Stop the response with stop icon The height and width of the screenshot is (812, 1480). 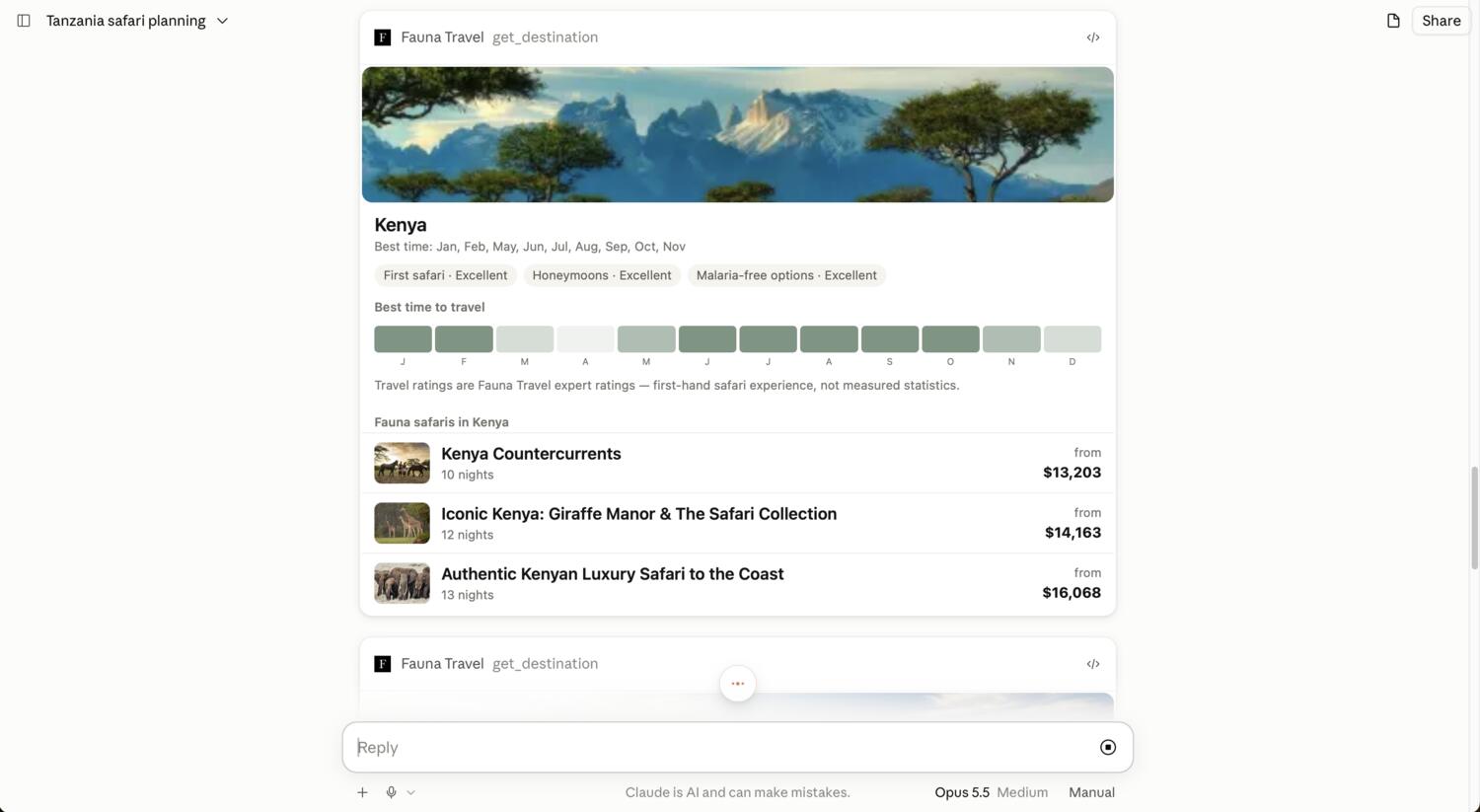tap(1108, 748)
